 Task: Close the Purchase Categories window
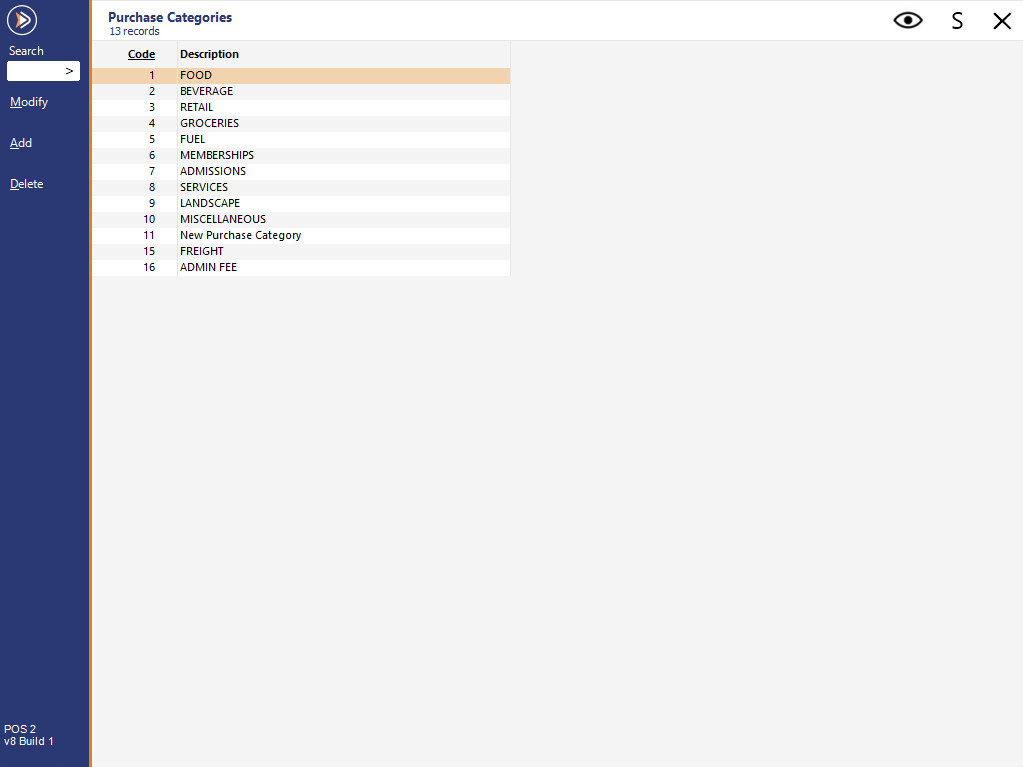1002,20
